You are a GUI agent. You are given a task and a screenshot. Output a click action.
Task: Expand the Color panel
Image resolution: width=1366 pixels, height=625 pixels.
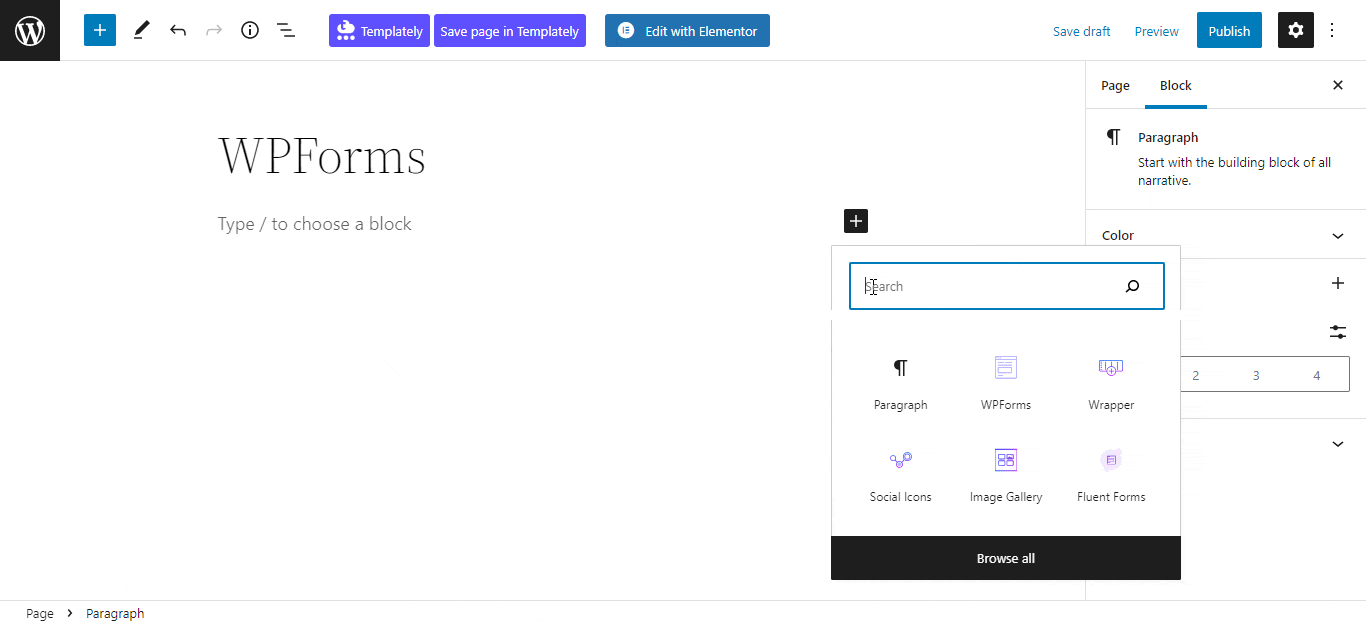(x=1226, y=235)
